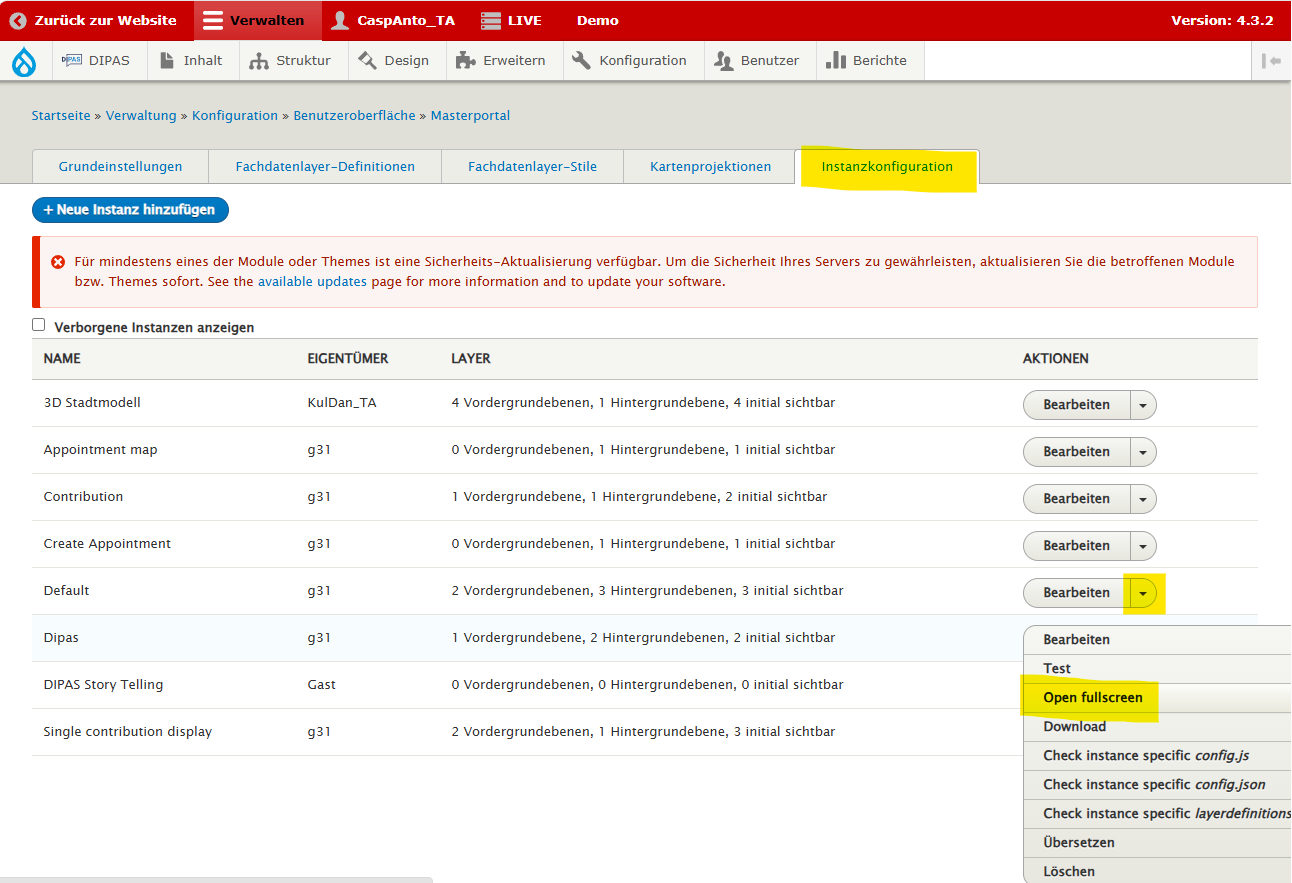Screen dimensions: 1292x883
Task: Open the CaspAnto_TA user account menu
Action: 393,20
